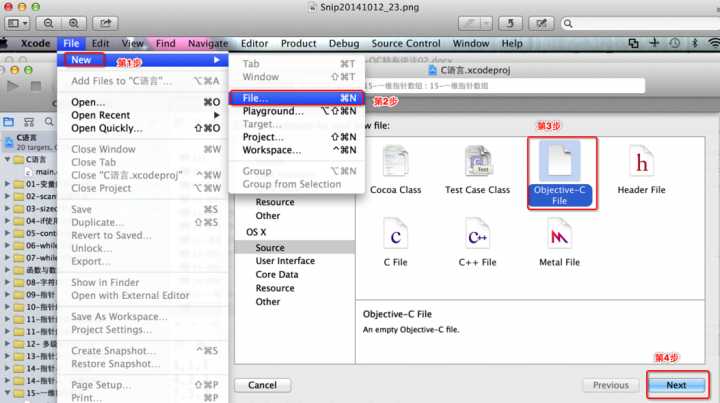Show Preview's edit markup toolbar icon

541,23
